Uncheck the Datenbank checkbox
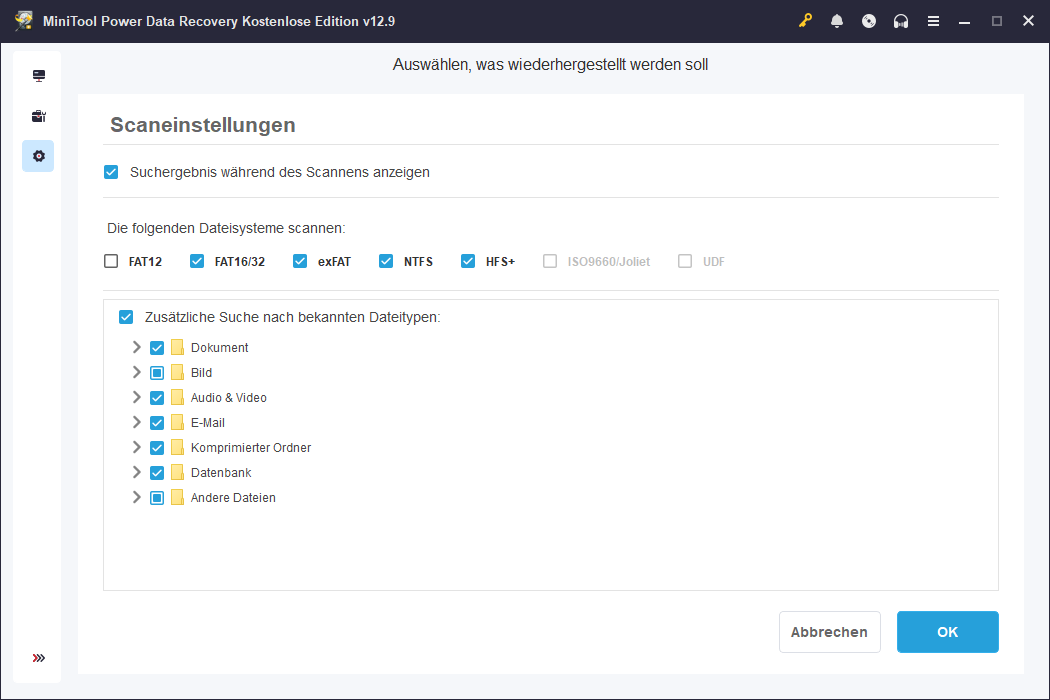The image size is (1050, 700). point(157,473)
